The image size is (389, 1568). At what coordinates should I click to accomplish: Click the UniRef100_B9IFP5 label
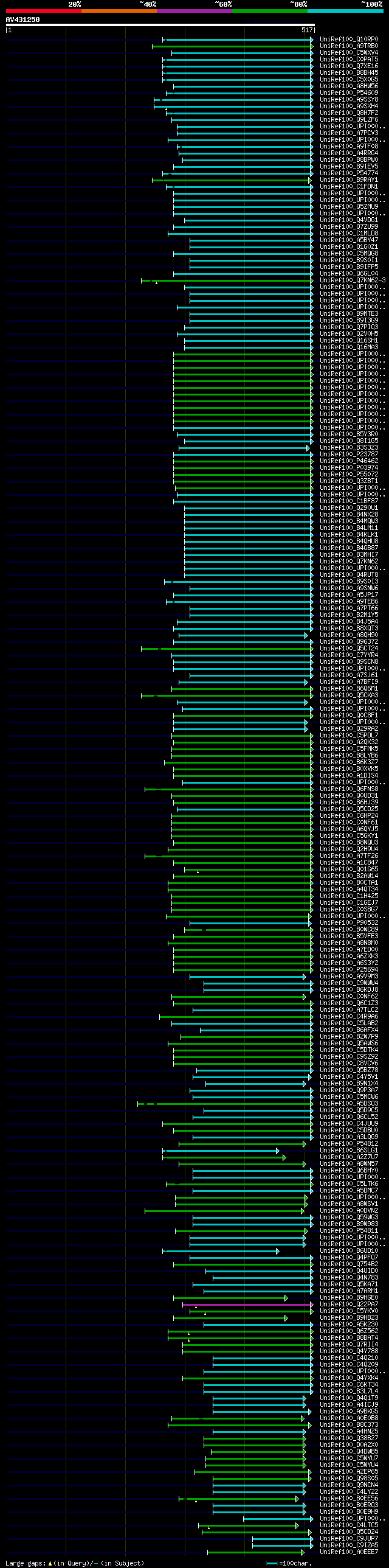(349, 267)
